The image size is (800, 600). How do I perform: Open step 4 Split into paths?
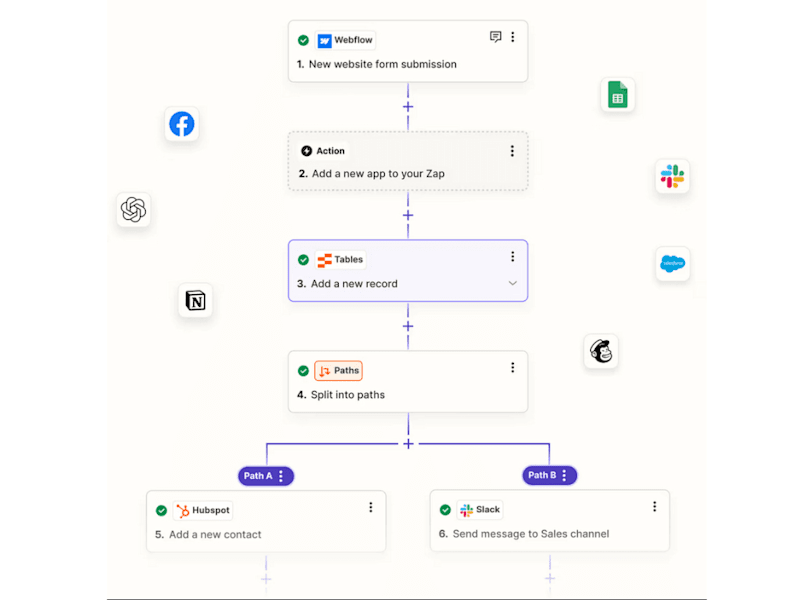(x=408, y=382)
